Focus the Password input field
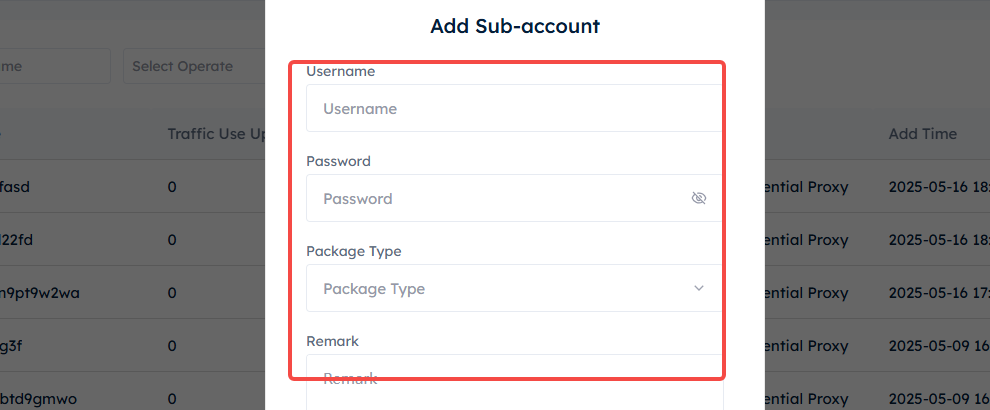This screenshot has width=990, height=410. (x=515, y=198)
